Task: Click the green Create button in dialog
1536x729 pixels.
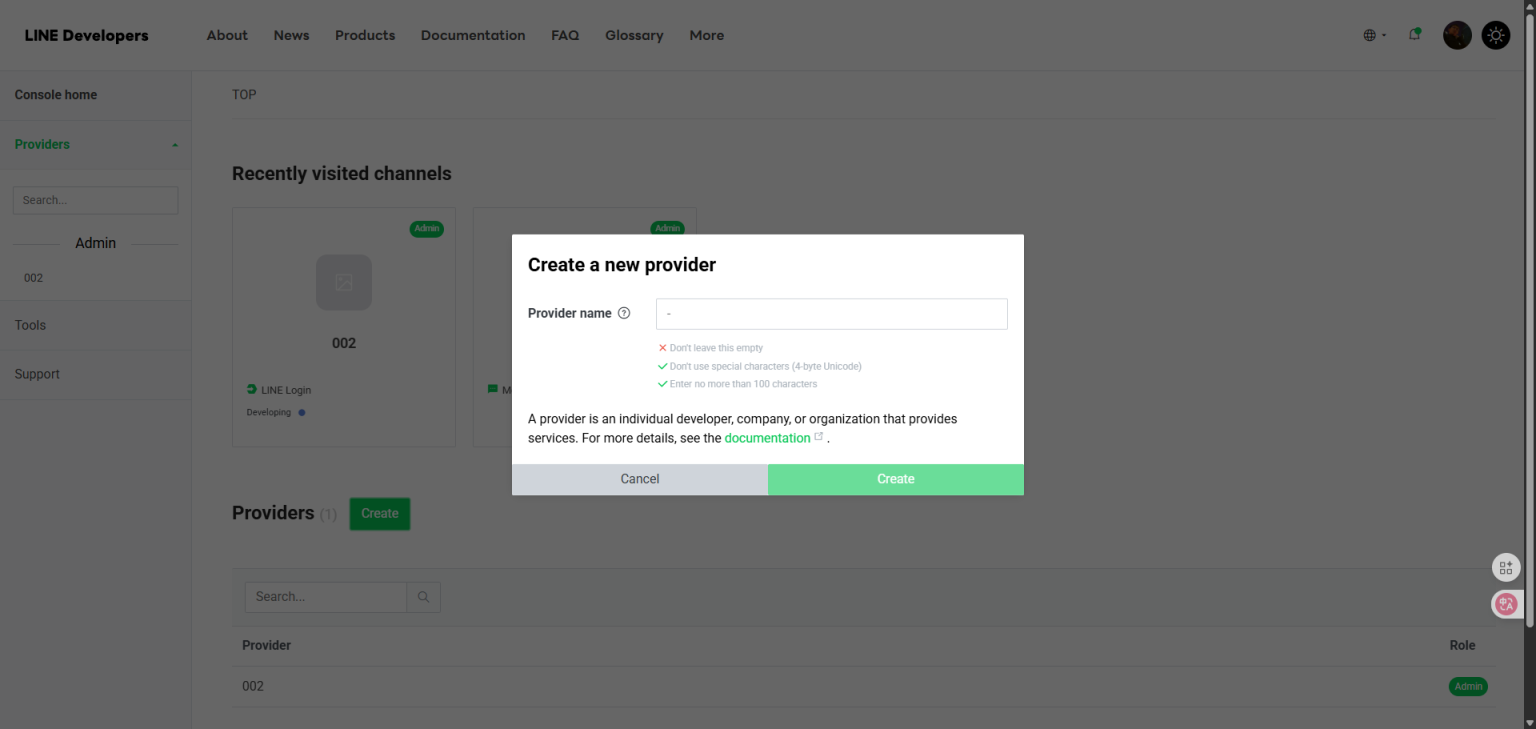Action: (x=896, y=479)
